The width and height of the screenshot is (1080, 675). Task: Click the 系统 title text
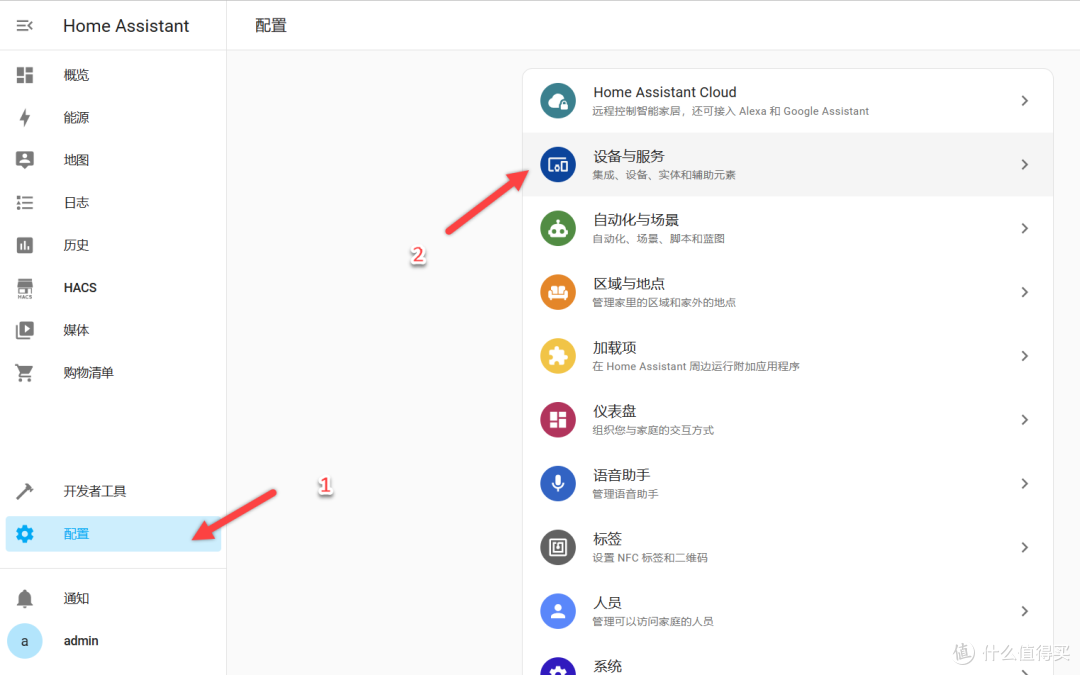[608, 666]
